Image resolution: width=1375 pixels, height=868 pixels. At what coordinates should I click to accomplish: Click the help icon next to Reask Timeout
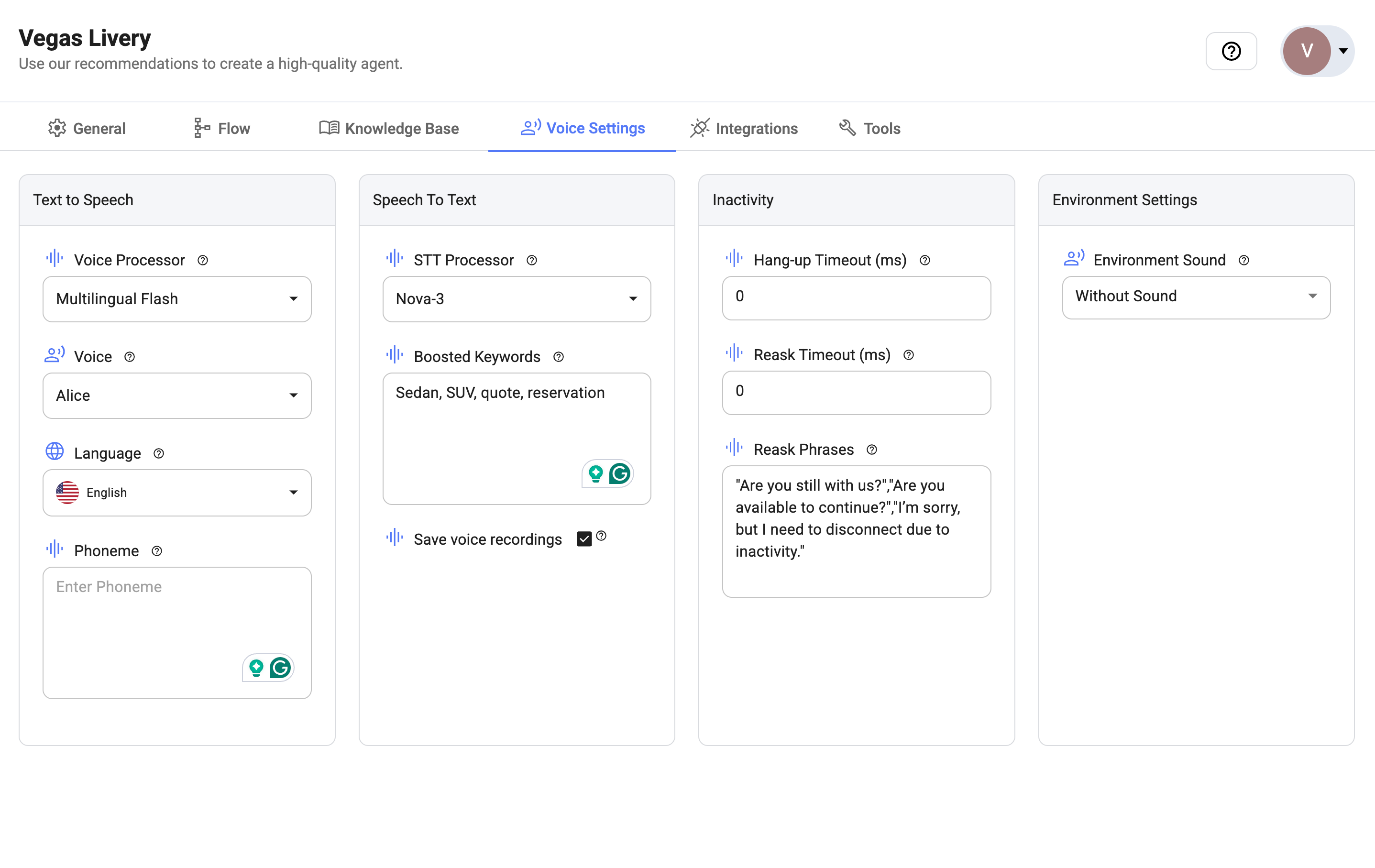[x=909, y=355]
